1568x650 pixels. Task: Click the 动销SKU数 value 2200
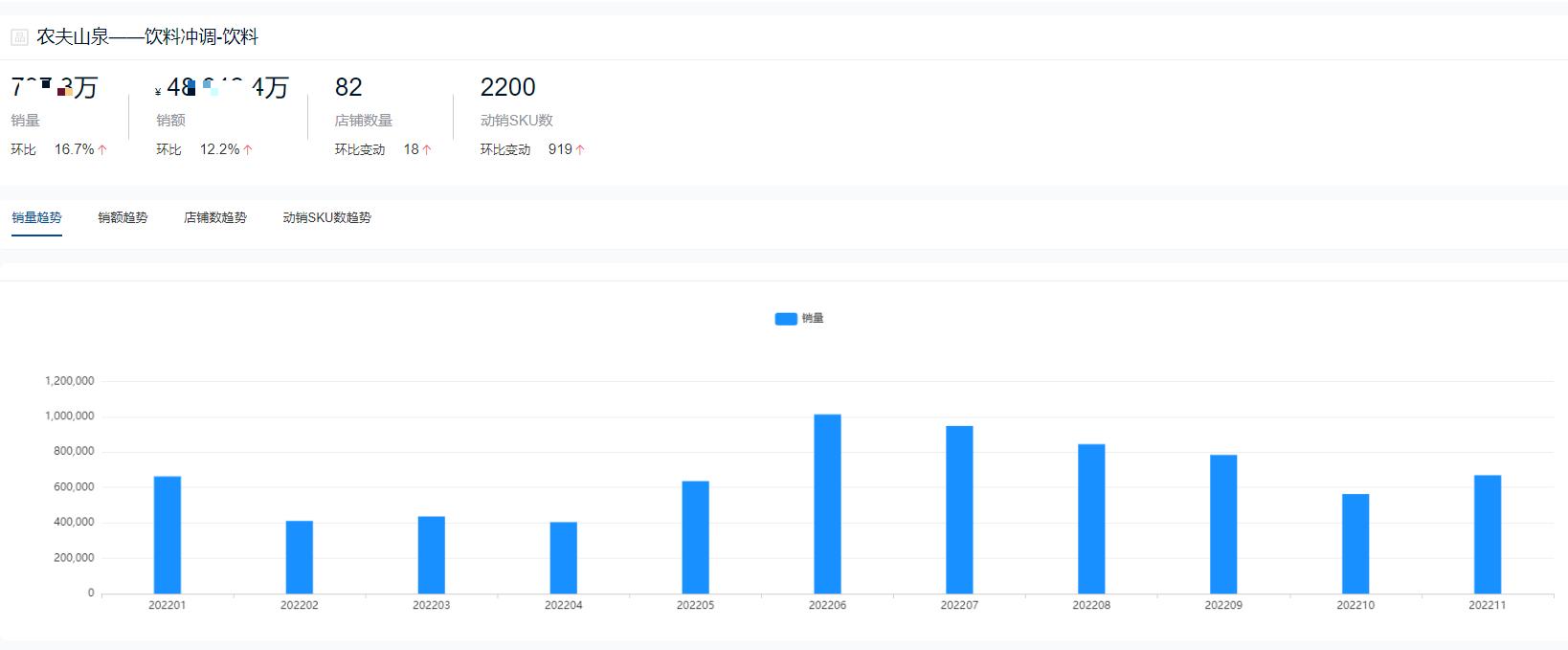coord(507,88)
